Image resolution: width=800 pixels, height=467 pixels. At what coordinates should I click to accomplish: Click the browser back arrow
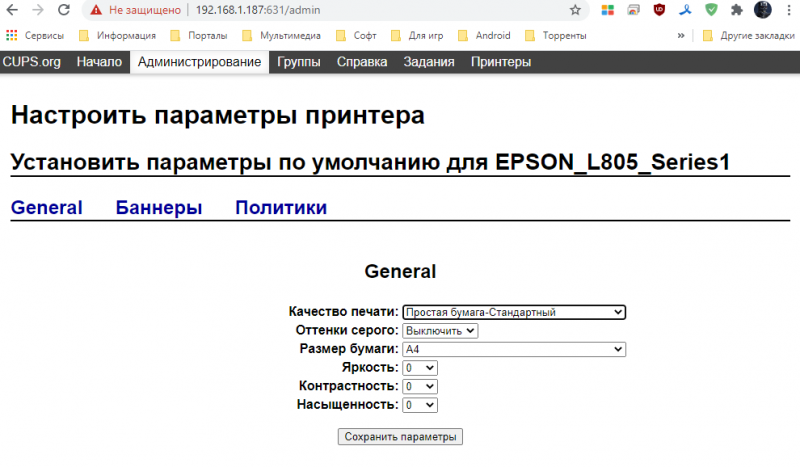[x=12, y=10]
